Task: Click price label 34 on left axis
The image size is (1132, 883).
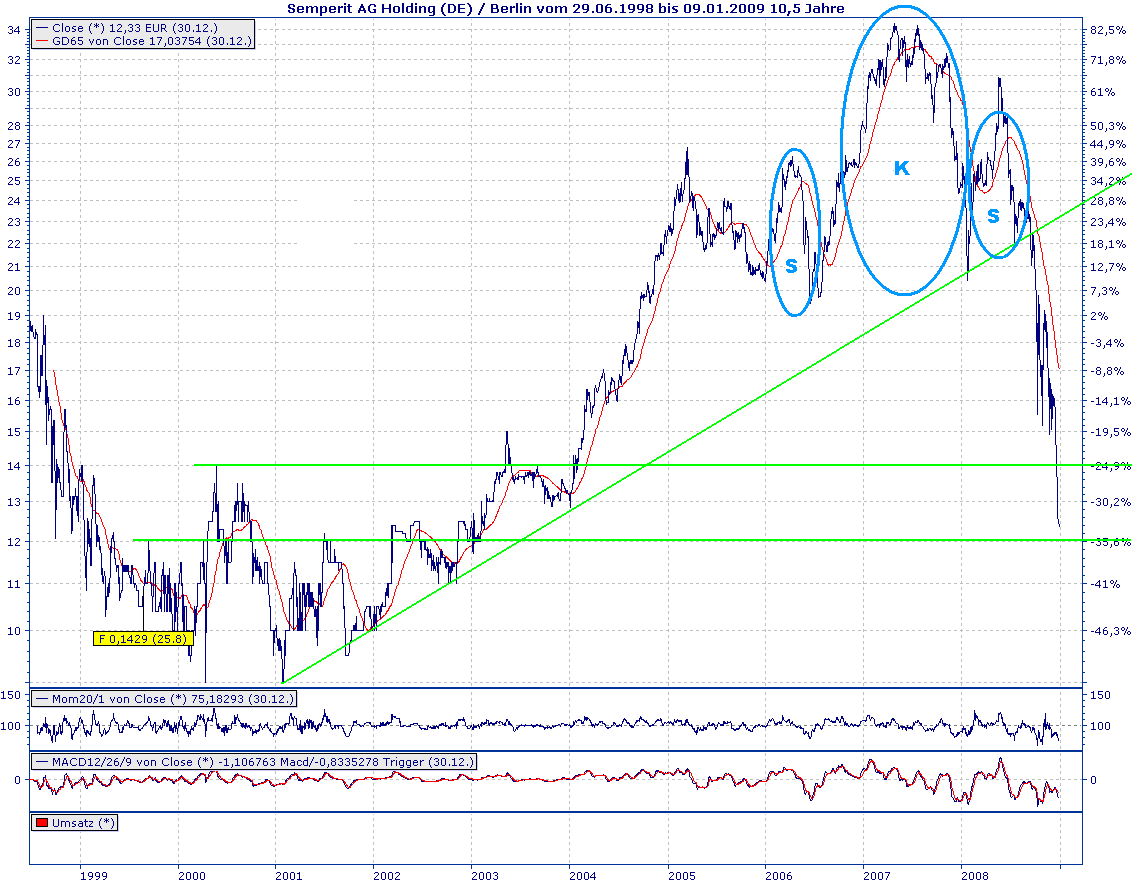Action: pos(14,30)
